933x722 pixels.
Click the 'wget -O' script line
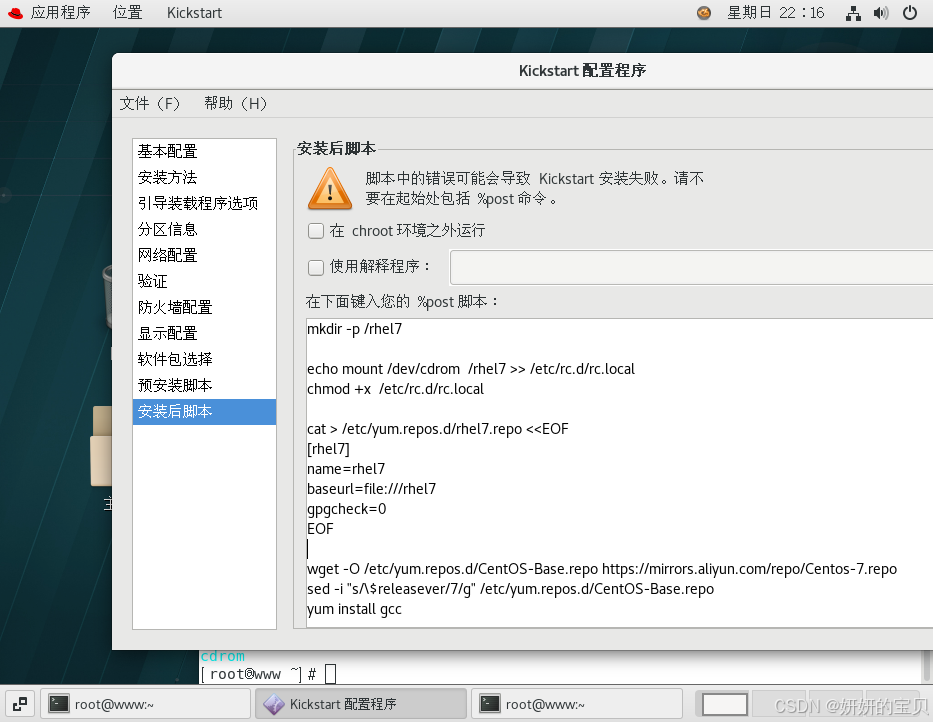tap(602, 569)
